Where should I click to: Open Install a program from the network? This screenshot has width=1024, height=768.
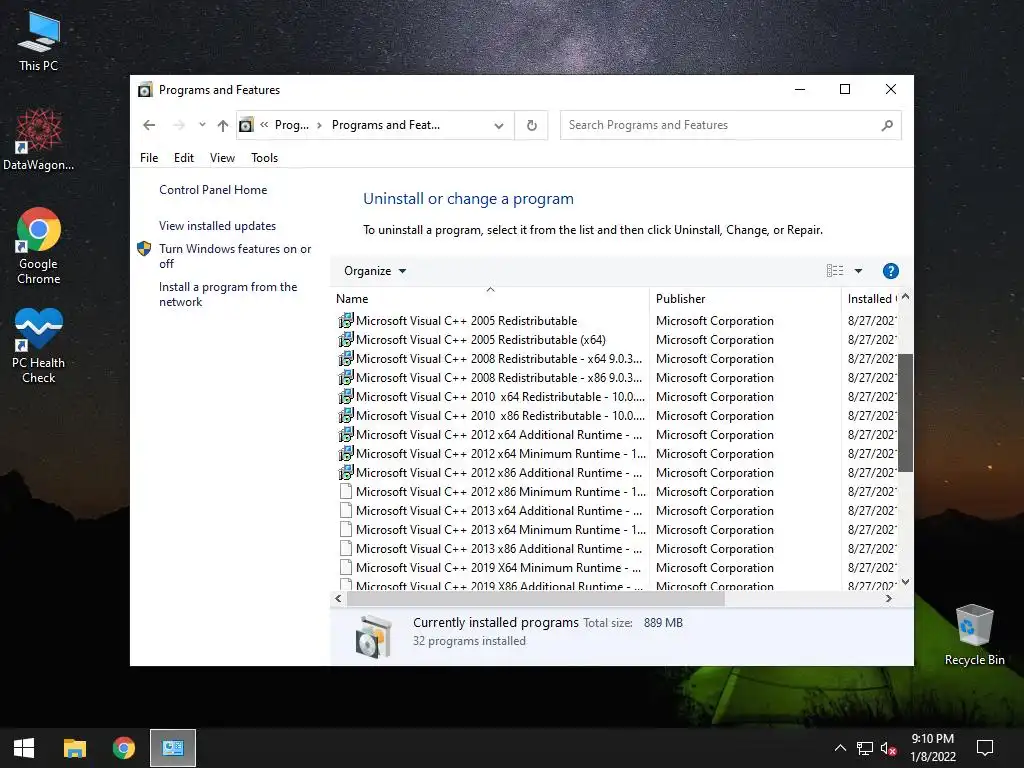(x=228, y=294)
